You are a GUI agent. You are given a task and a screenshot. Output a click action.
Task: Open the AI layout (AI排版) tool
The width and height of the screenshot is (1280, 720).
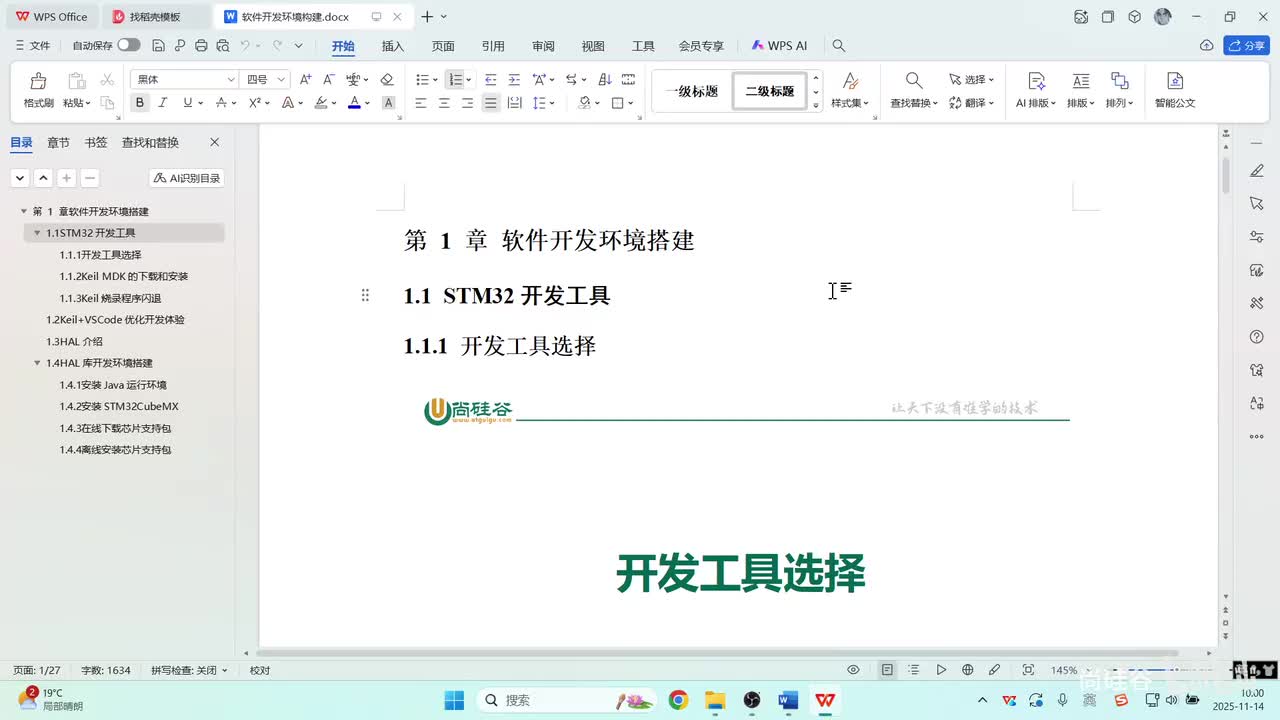(1037, 90)
